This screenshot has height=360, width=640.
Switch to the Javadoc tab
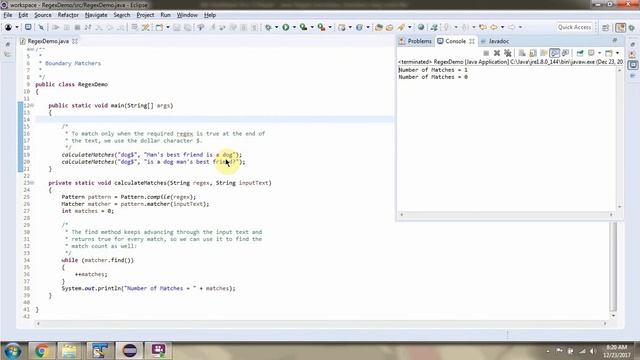tap(495, 41)
